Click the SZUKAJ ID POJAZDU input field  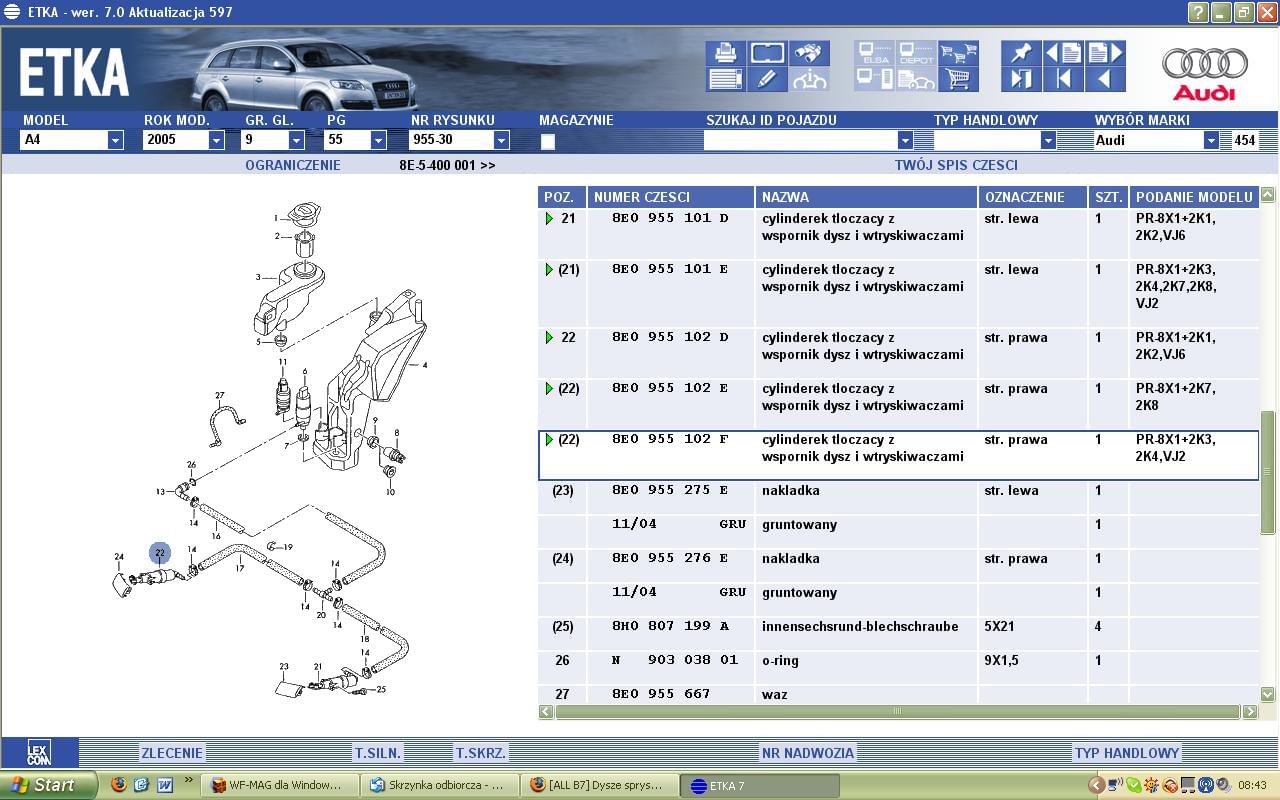coord(800,140)
